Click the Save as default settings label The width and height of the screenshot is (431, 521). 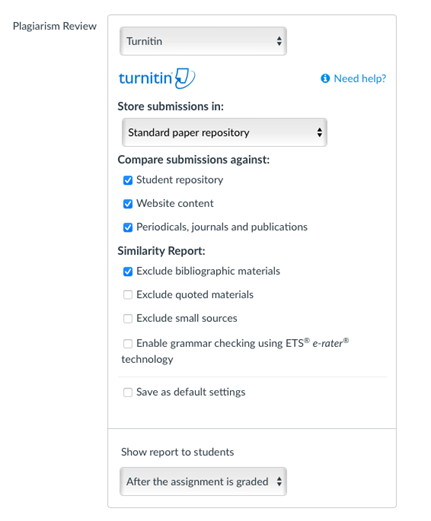click(191, 392)
